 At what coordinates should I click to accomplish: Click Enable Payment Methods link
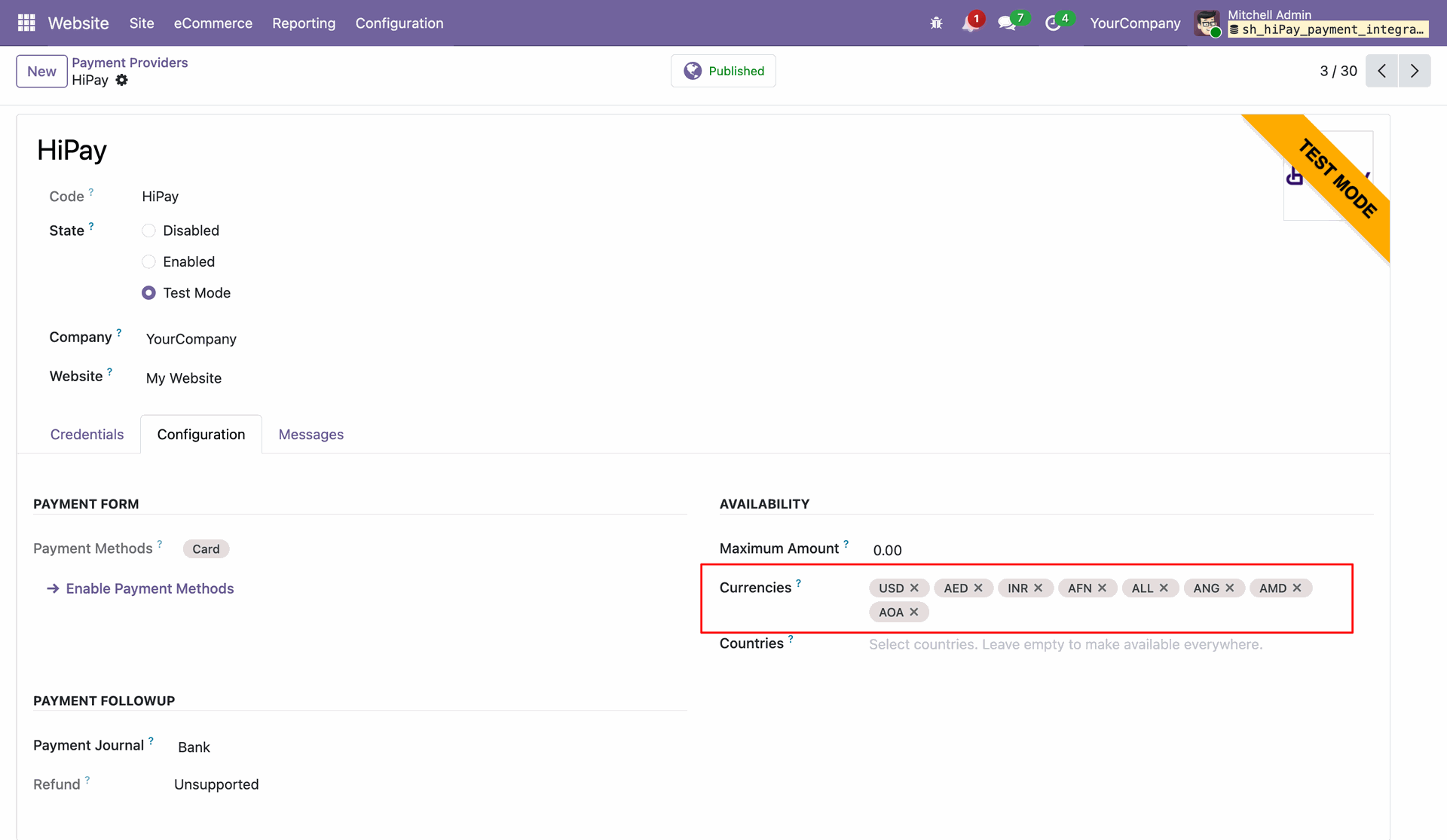coord(140,588)
